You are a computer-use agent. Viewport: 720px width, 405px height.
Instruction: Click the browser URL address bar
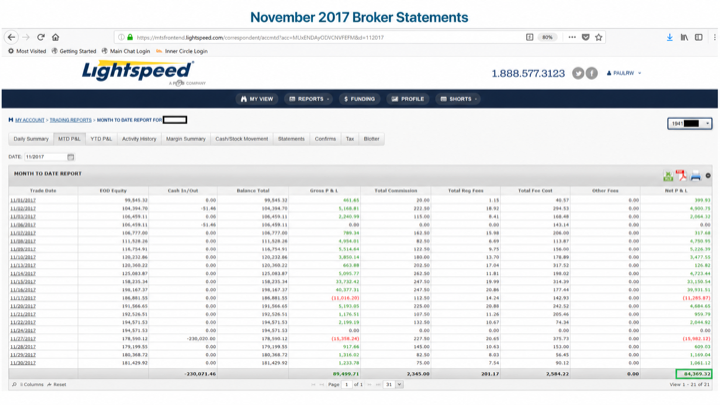click(321, 37)
